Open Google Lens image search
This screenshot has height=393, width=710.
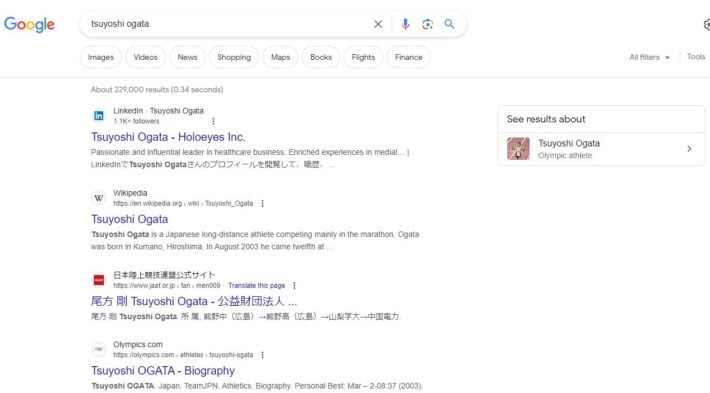coord(427,24)
